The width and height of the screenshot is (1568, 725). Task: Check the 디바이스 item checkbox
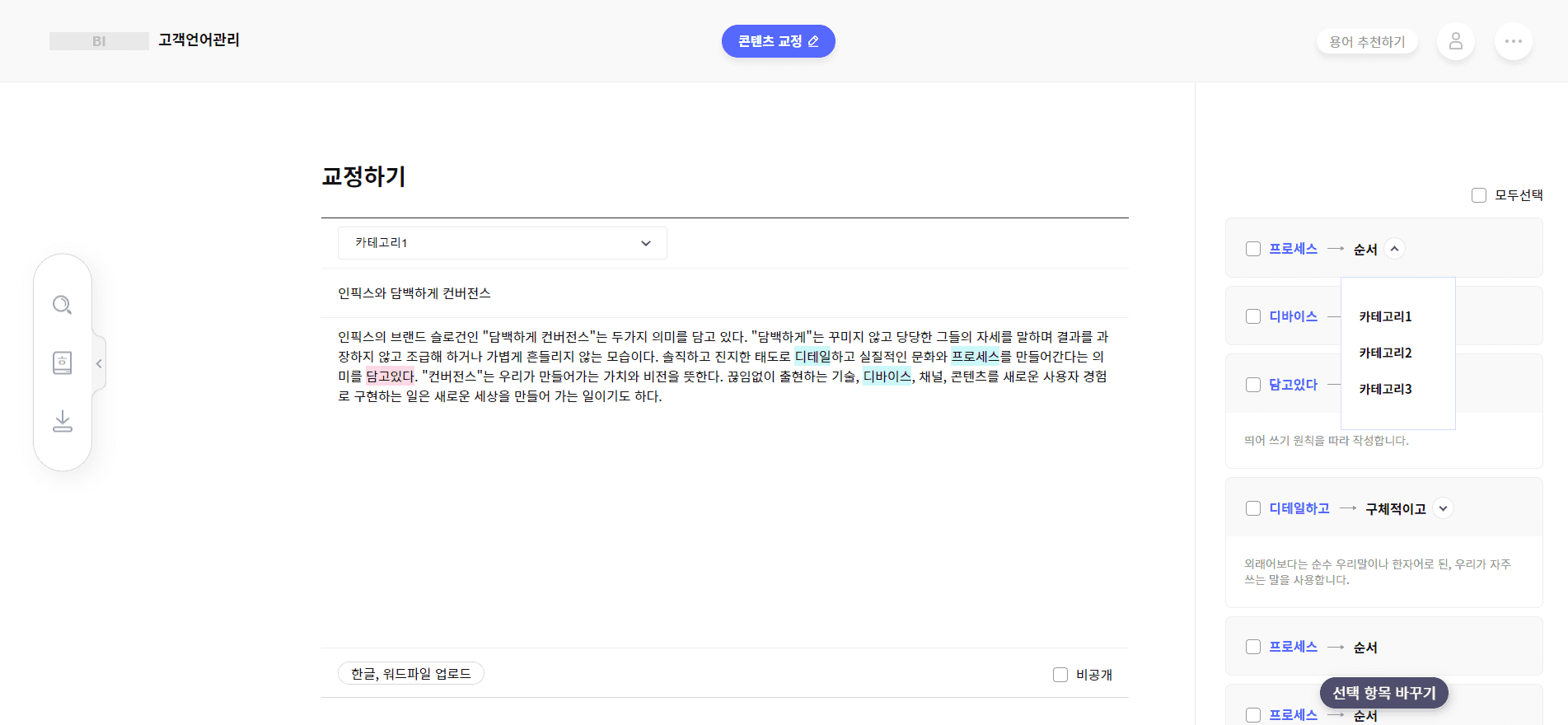[x=1253, y=316]
